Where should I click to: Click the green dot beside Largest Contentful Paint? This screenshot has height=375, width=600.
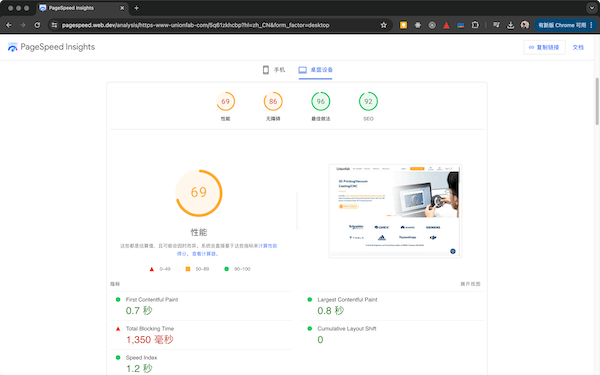(310, 300)
